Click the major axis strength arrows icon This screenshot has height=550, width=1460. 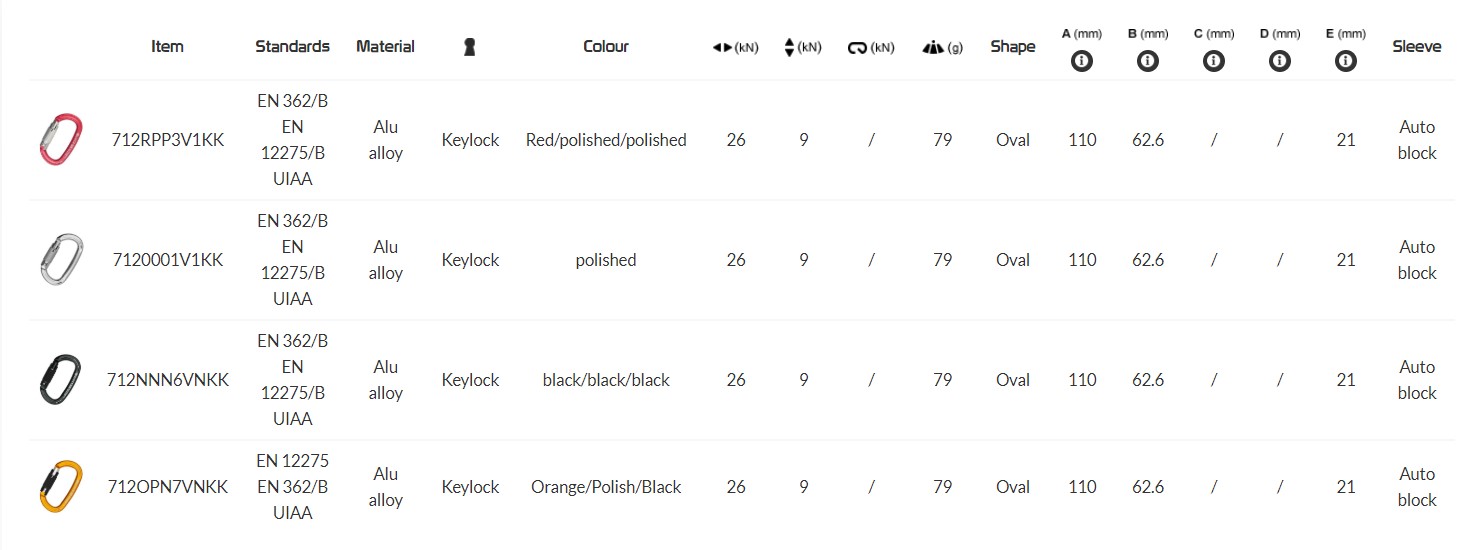(x=723, y=47)
